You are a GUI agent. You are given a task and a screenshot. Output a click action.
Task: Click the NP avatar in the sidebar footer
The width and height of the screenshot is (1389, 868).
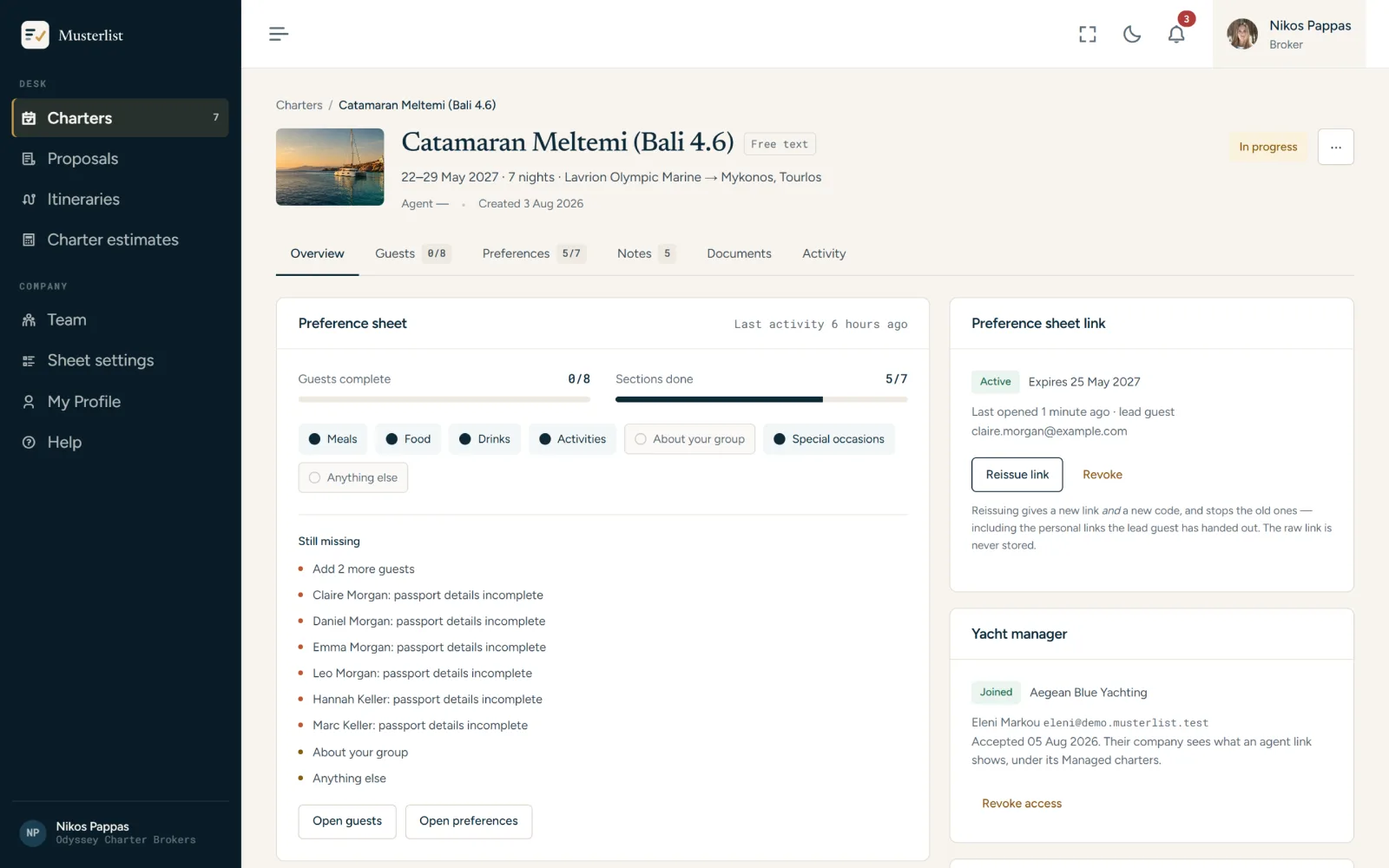point(33,832)
